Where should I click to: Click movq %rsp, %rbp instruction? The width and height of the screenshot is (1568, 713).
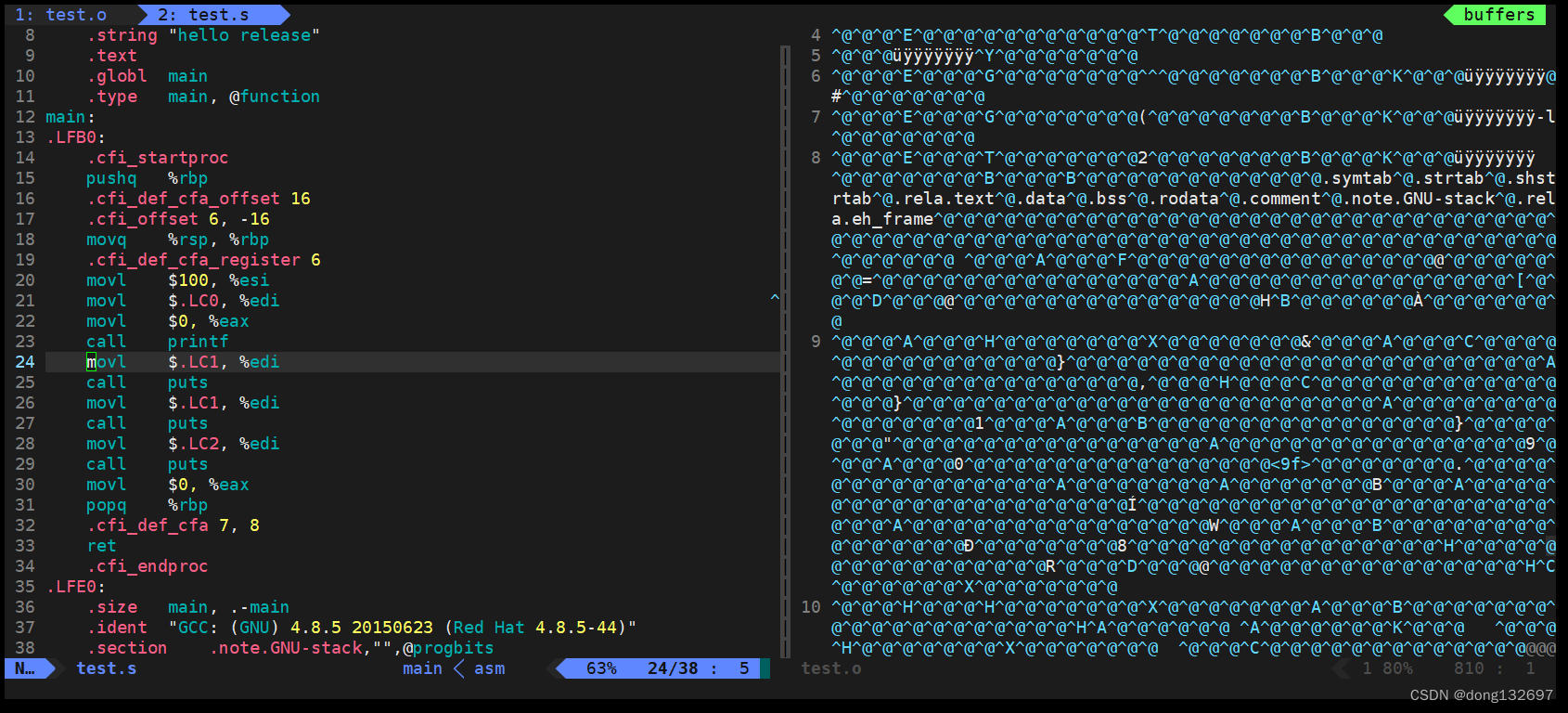pos(178,240)
